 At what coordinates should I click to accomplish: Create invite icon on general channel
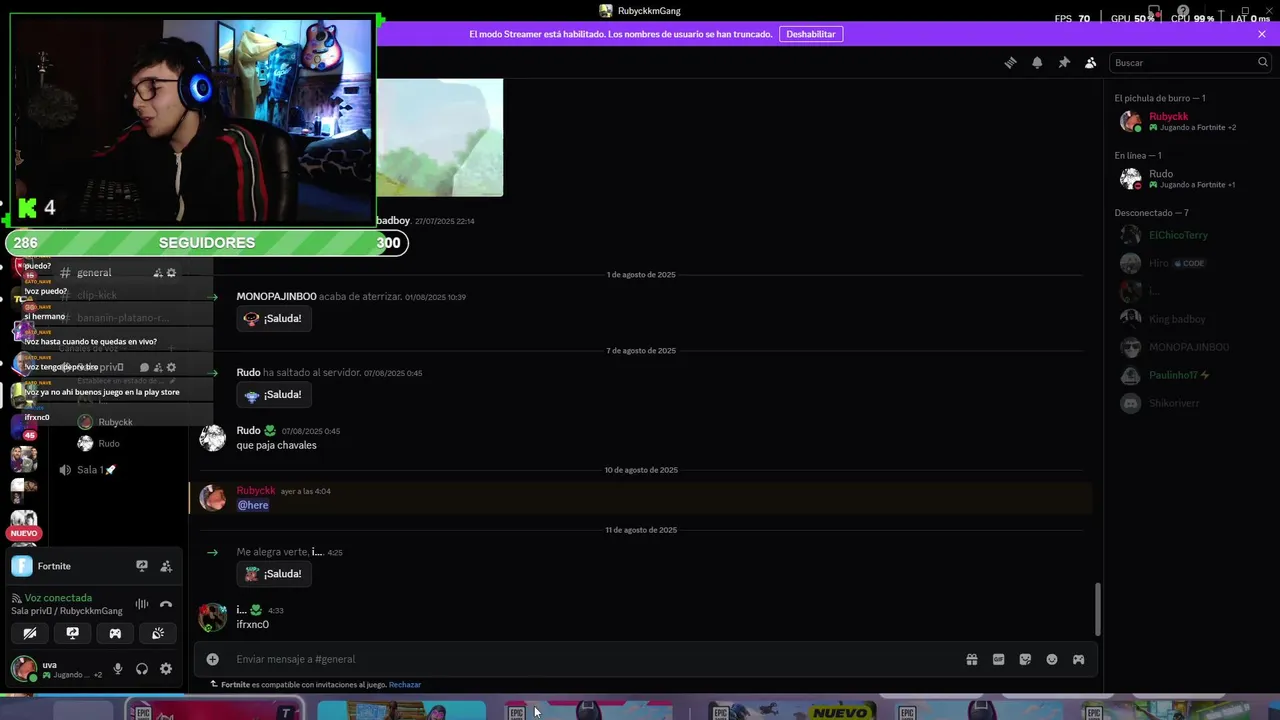point(158,272)
